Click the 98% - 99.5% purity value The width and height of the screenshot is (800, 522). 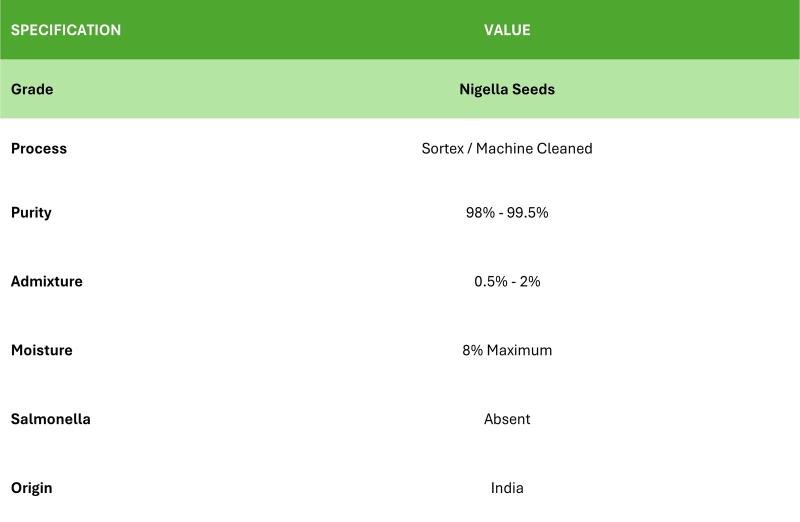click(x=507, y=213)
